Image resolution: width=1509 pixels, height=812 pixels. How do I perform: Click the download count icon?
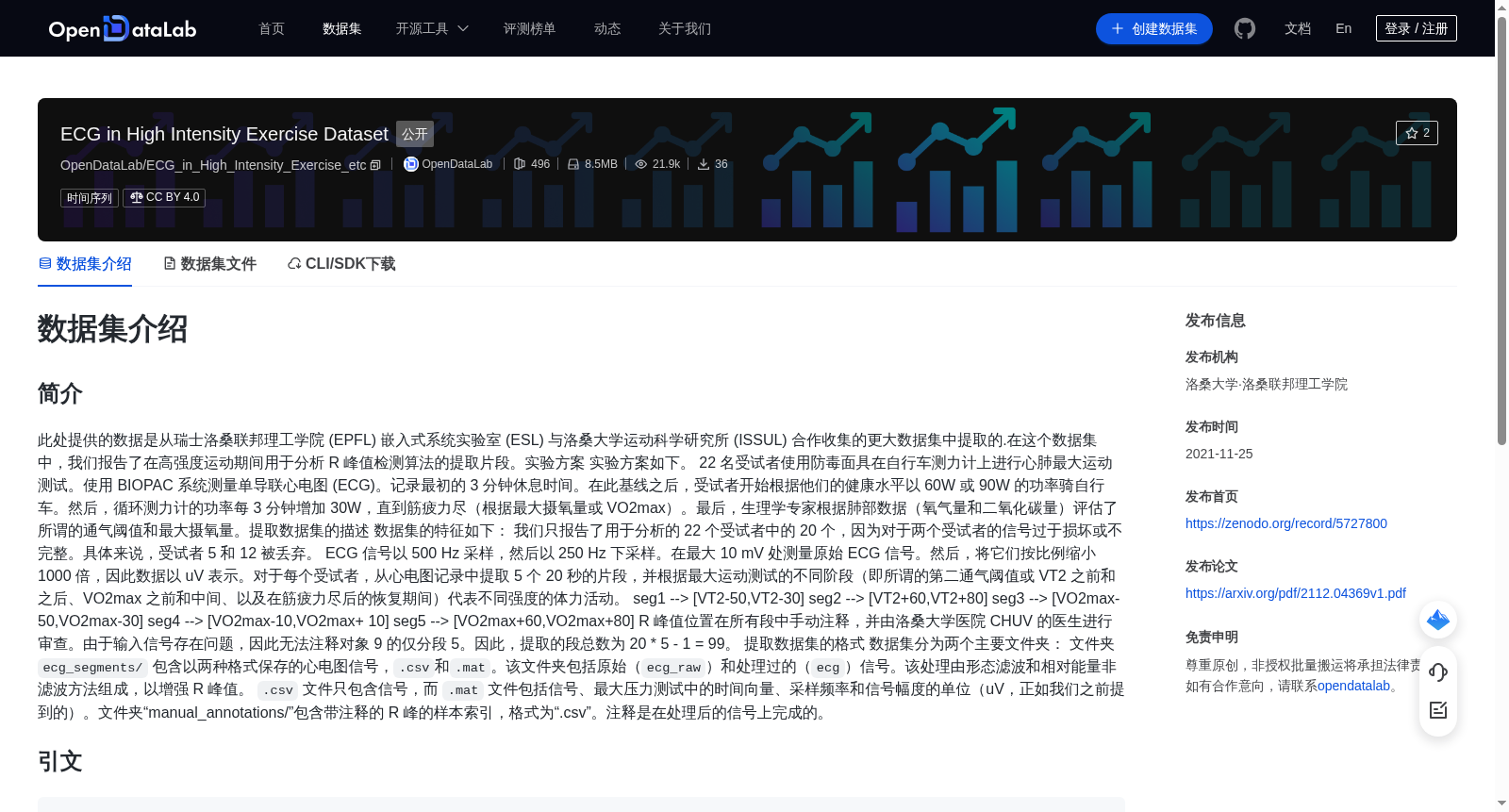(704, 164)
